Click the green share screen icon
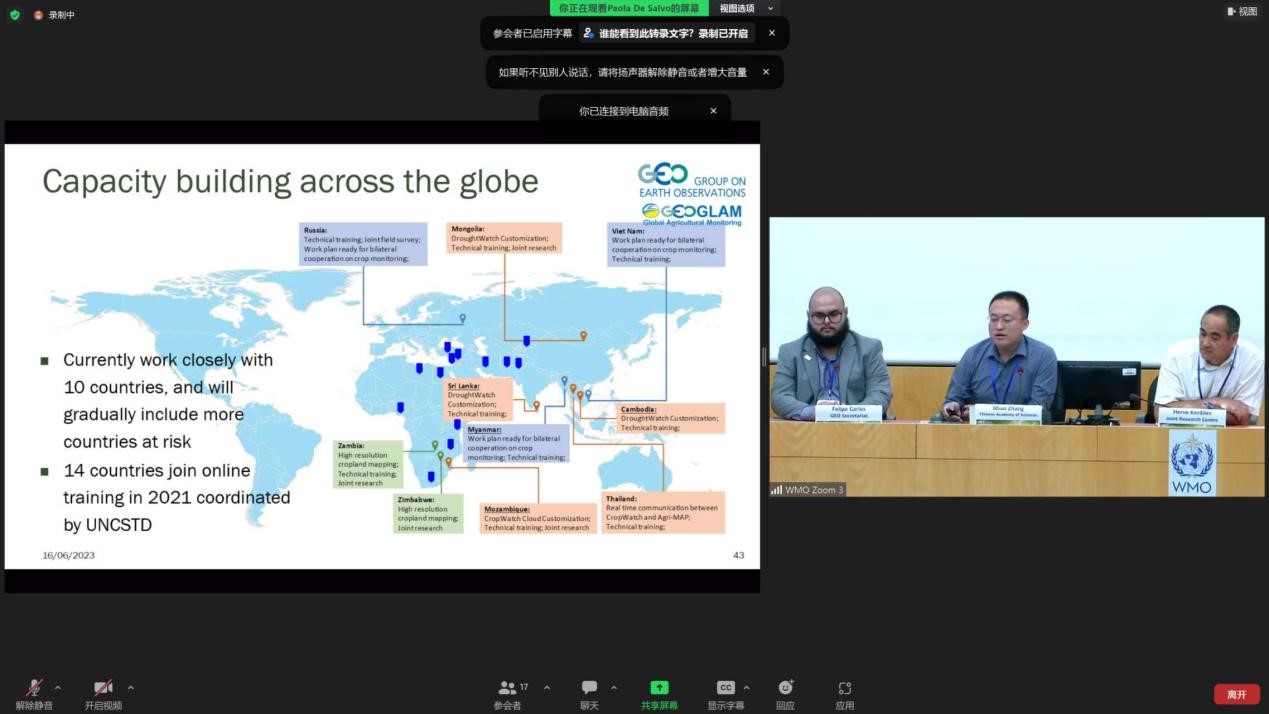This screenshot has height=714, width=1269. pyautogui.click(x=659, y=688)
